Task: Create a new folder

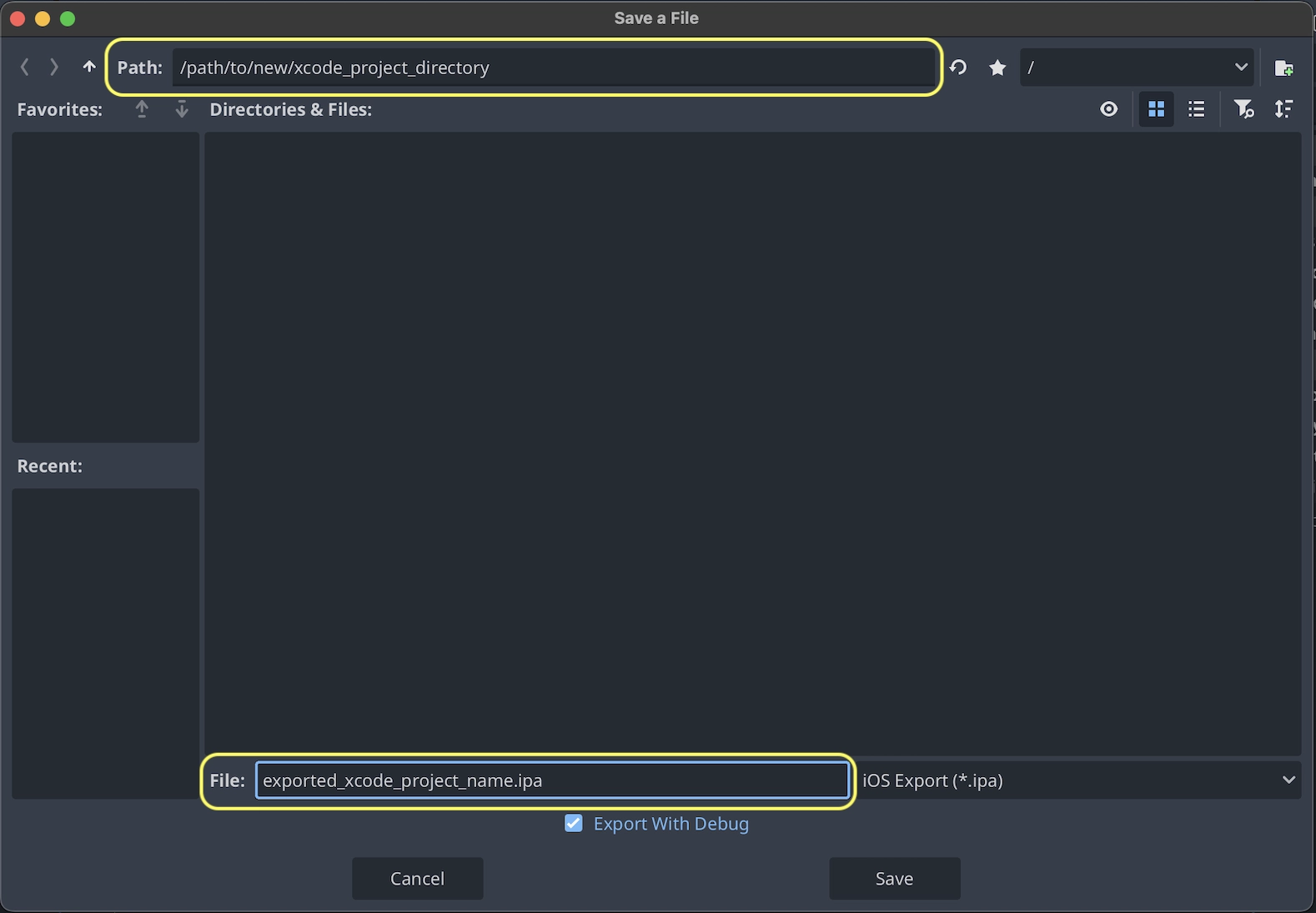Action: tap(1283, 68)
